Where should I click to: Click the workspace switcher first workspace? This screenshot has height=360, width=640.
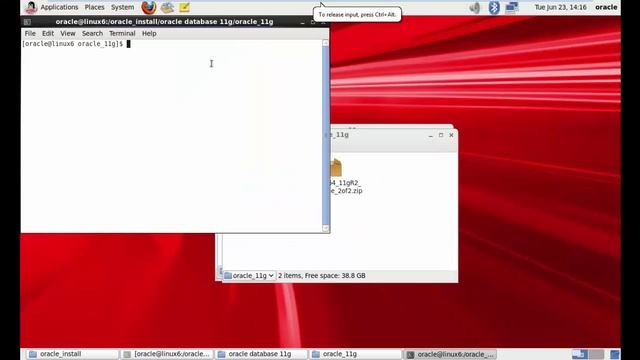(x=579, y=354)
